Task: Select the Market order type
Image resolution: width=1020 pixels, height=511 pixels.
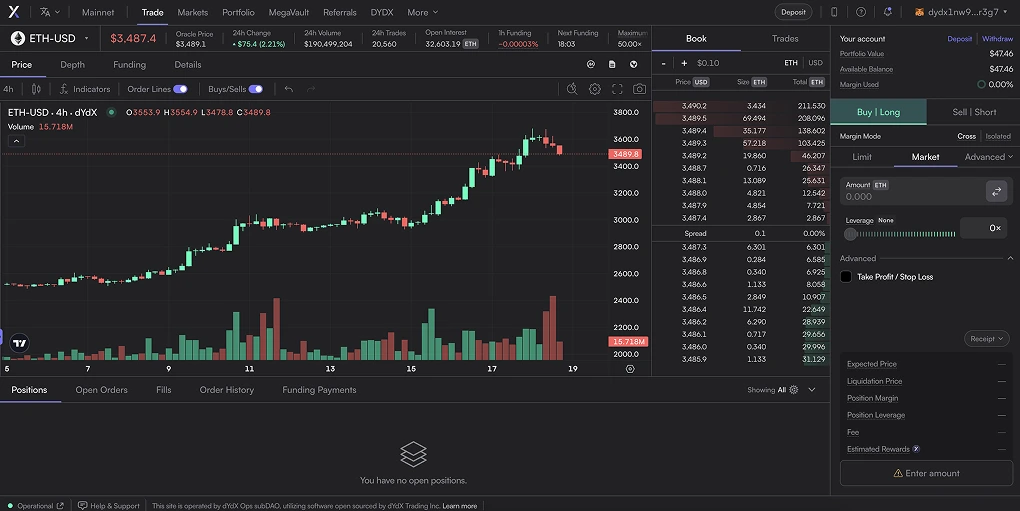Action: point(925,157)
